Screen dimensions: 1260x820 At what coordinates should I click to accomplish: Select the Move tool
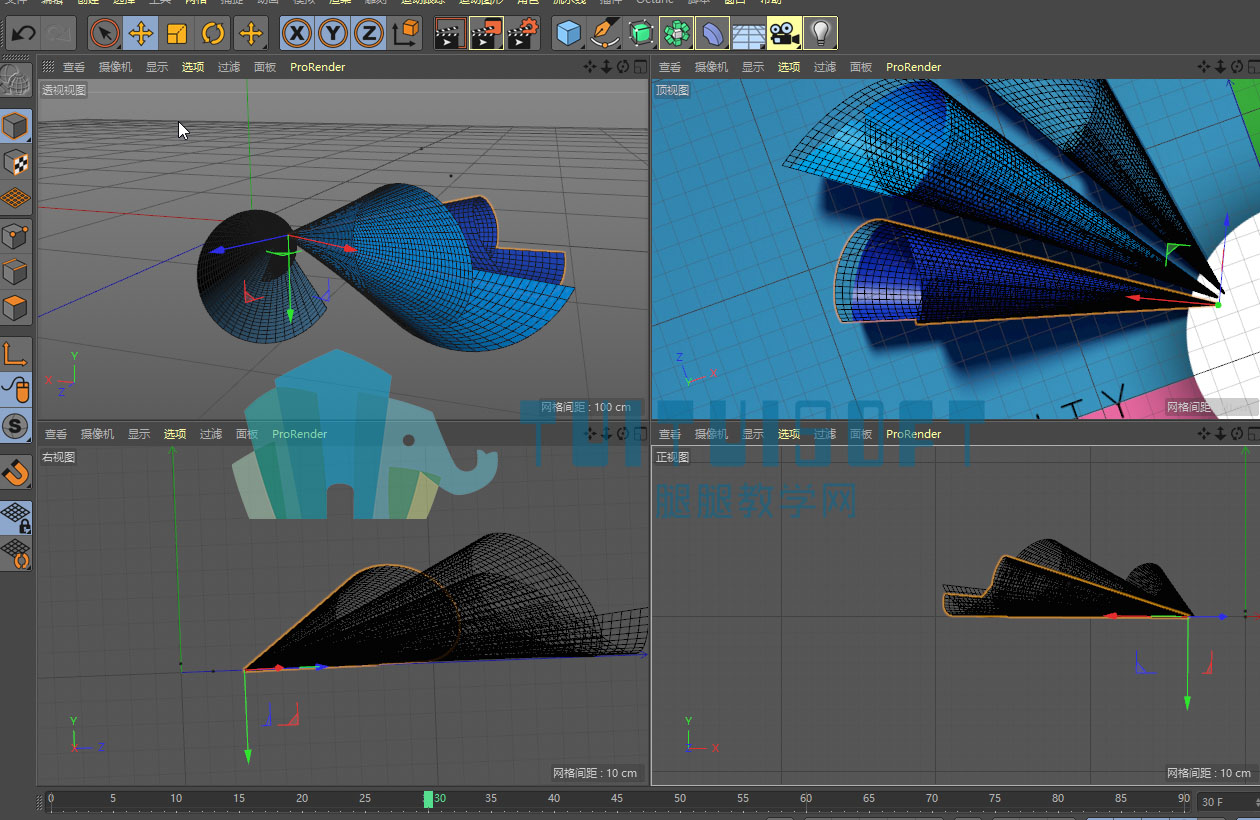(x=141, y=33)
